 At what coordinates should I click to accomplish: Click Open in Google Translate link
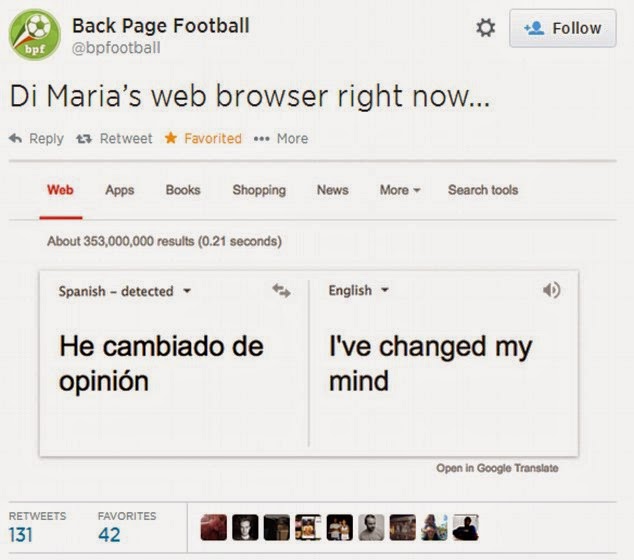[497, 468]
